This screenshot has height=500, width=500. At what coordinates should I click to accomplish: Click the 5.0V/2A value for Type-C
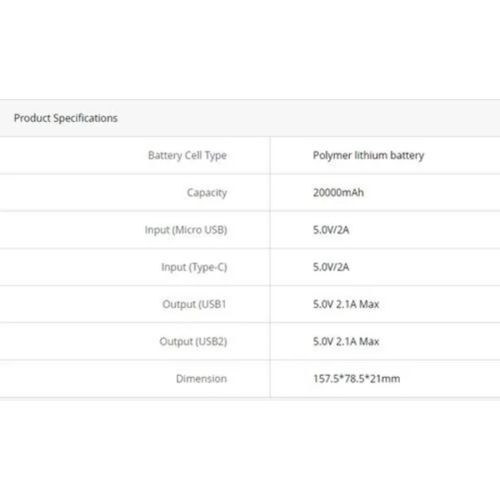coord(331,267)
